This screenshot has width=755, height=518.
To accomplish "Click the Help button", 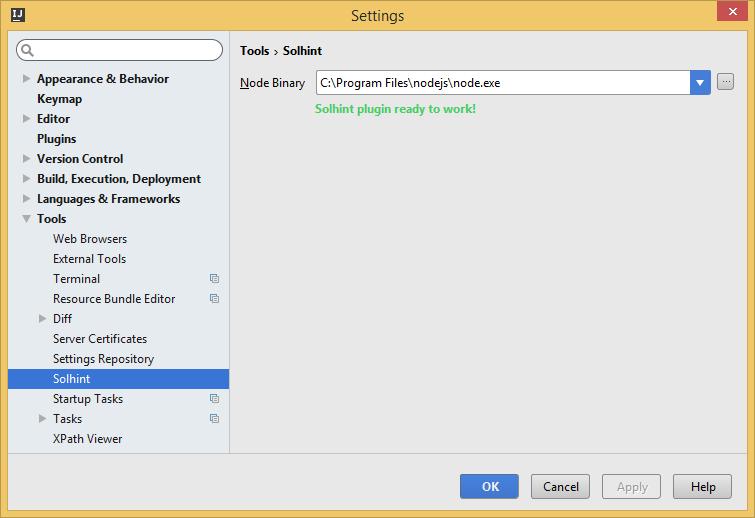I will pos(703,486).
